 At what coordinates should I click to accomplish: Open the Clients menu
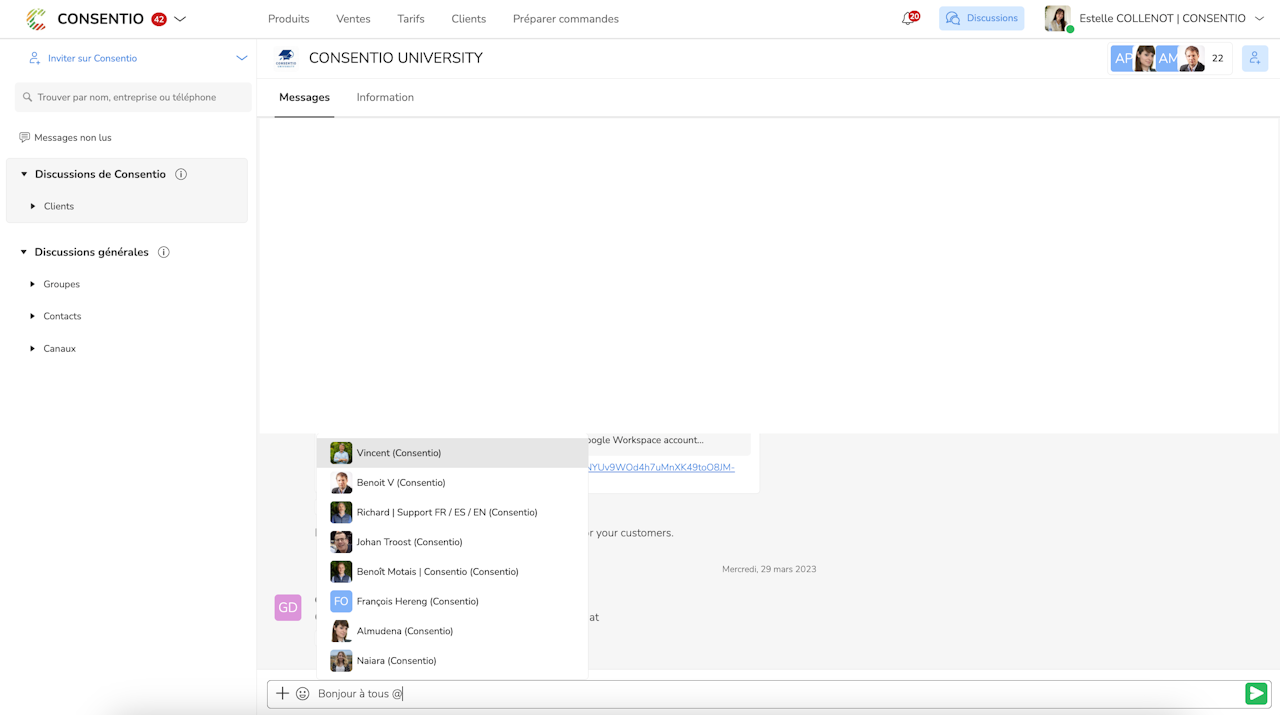point(468,19)
